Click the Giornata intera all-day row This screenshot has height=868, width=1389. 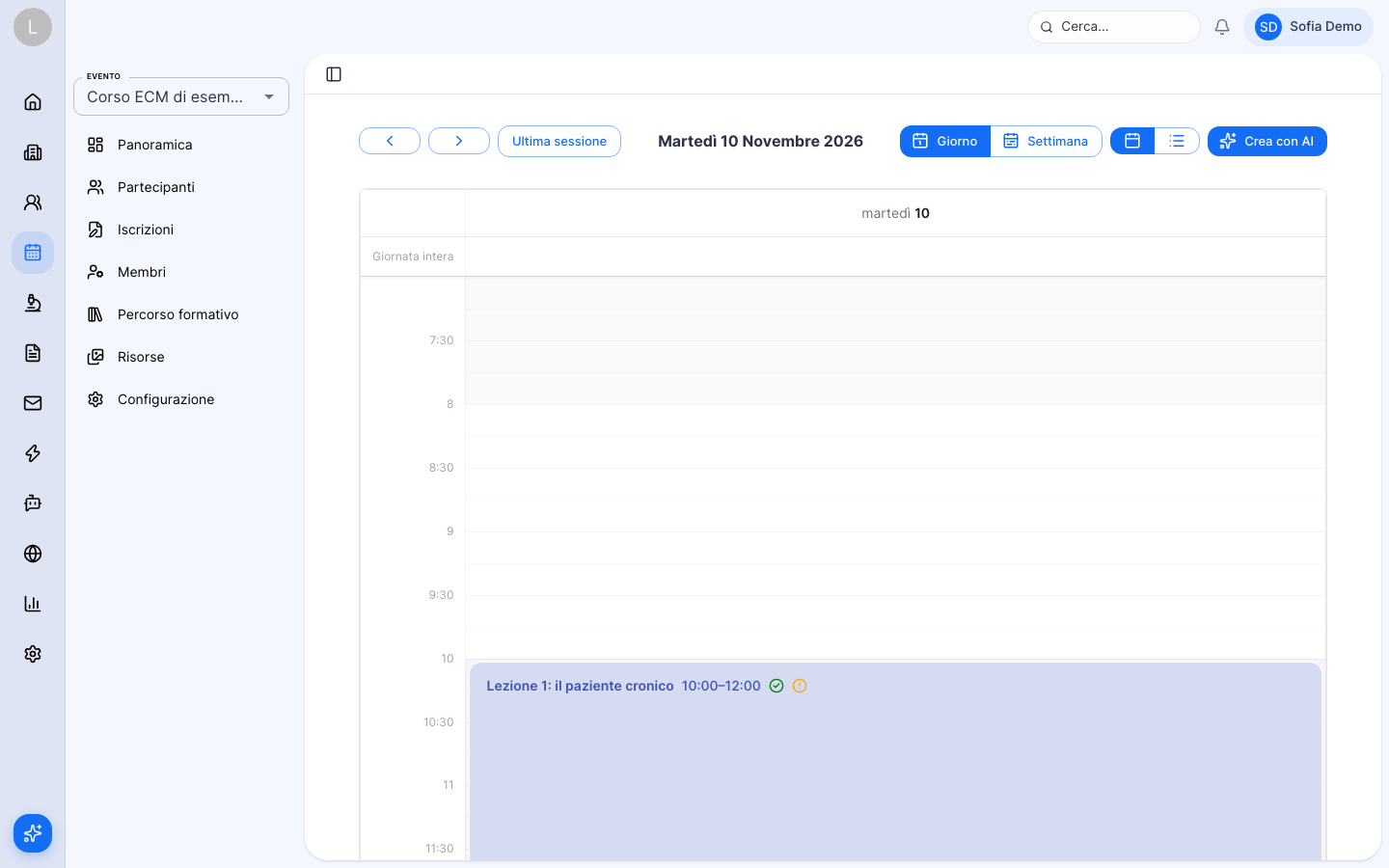[x=895, y=257]
